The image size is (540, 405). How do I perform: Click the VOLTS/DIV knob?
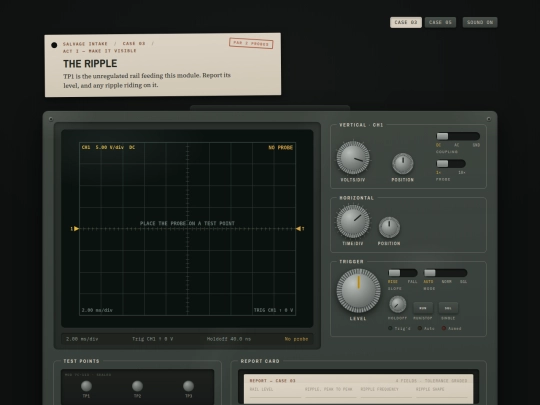(353, 158)
